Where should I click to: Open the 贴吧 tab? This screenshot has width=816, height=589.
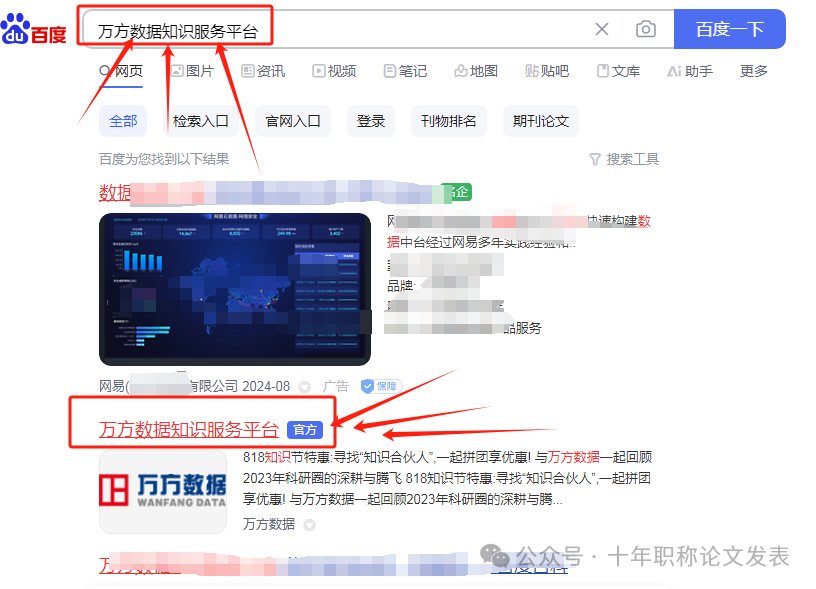547,71
